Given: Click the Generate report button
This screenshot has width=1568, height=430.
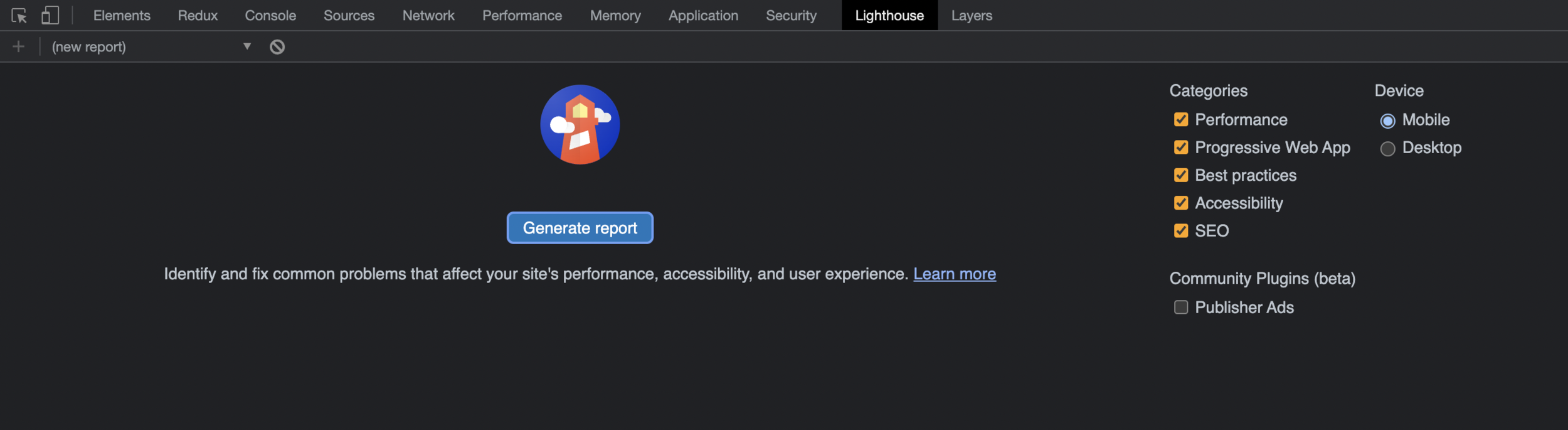Looking at the screenshot, I should pyautogui.click(x=580, y=228).
